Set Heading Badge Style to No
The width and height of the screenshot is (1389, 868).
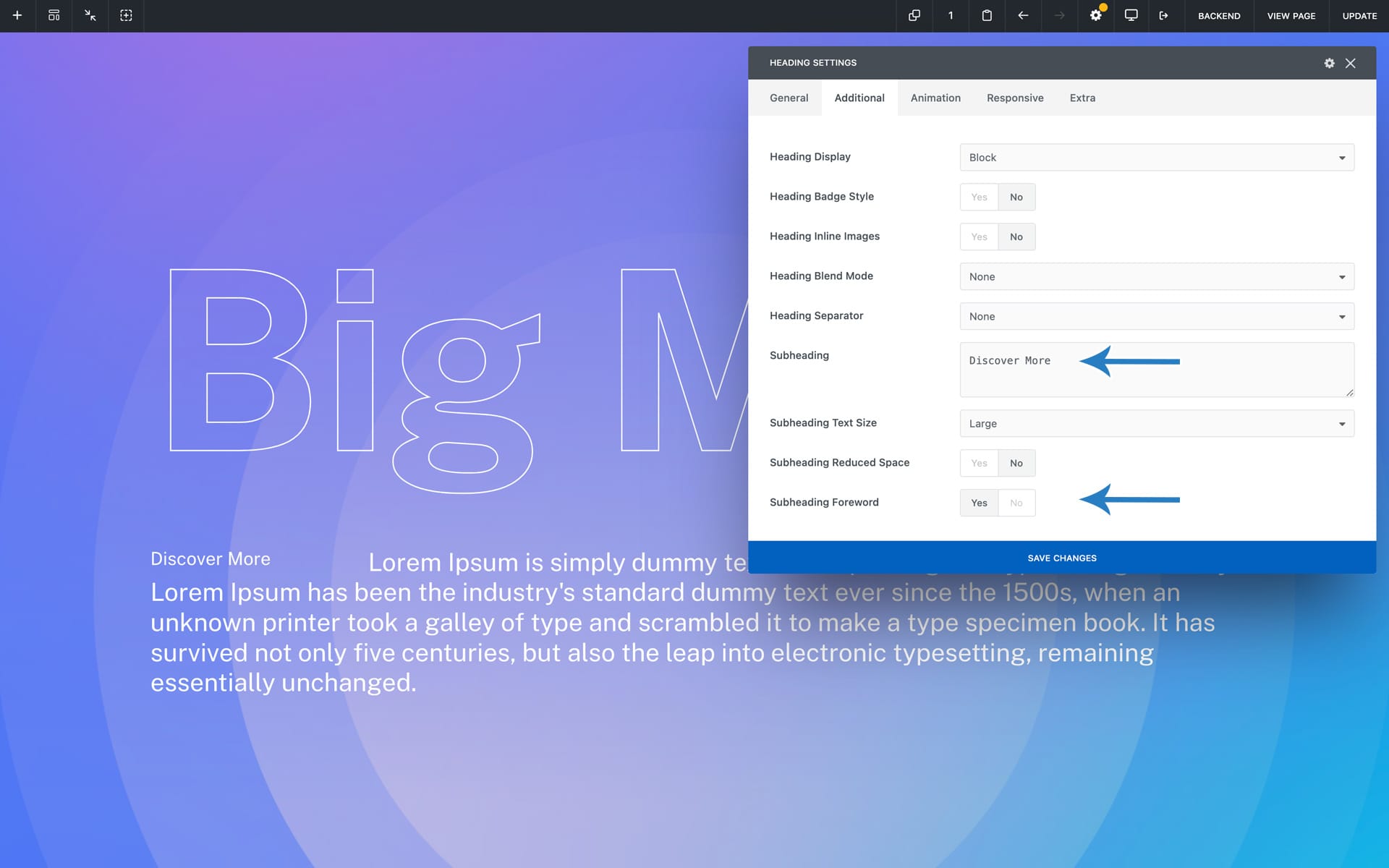click(x=1016, y=197)
